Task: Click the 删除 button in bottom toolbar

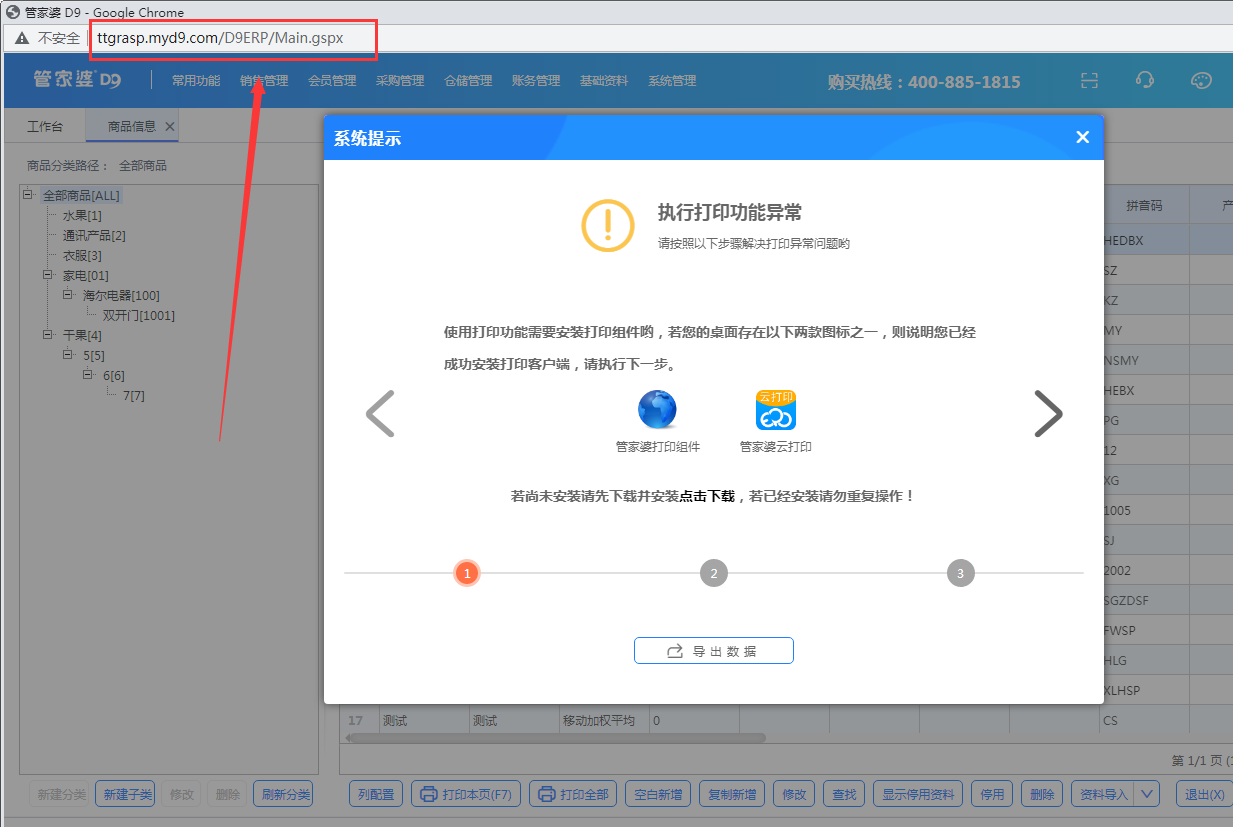Action: click(x=1042, y=794)
